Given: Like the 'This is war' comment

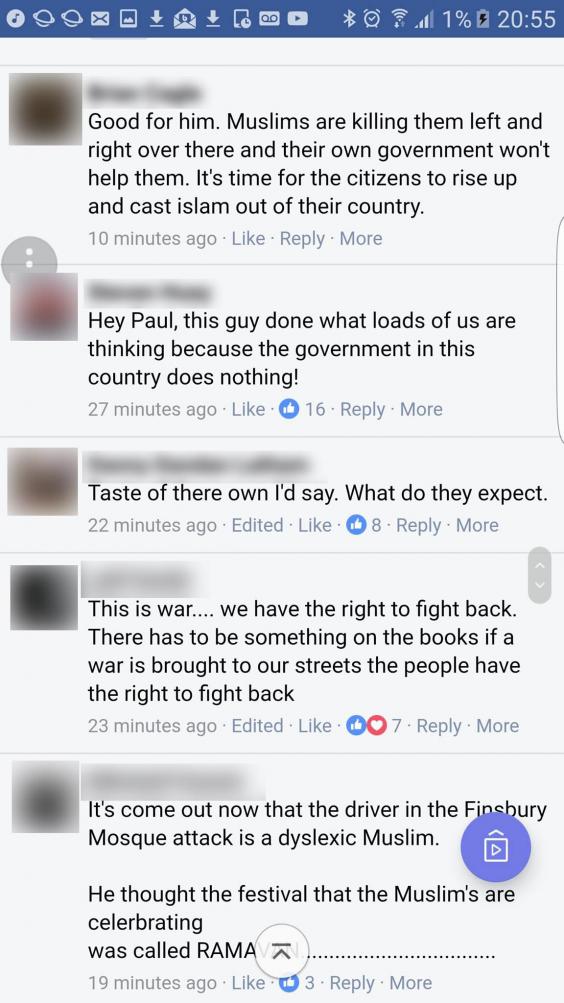Looking at the screenshot, I should [315, 726].
